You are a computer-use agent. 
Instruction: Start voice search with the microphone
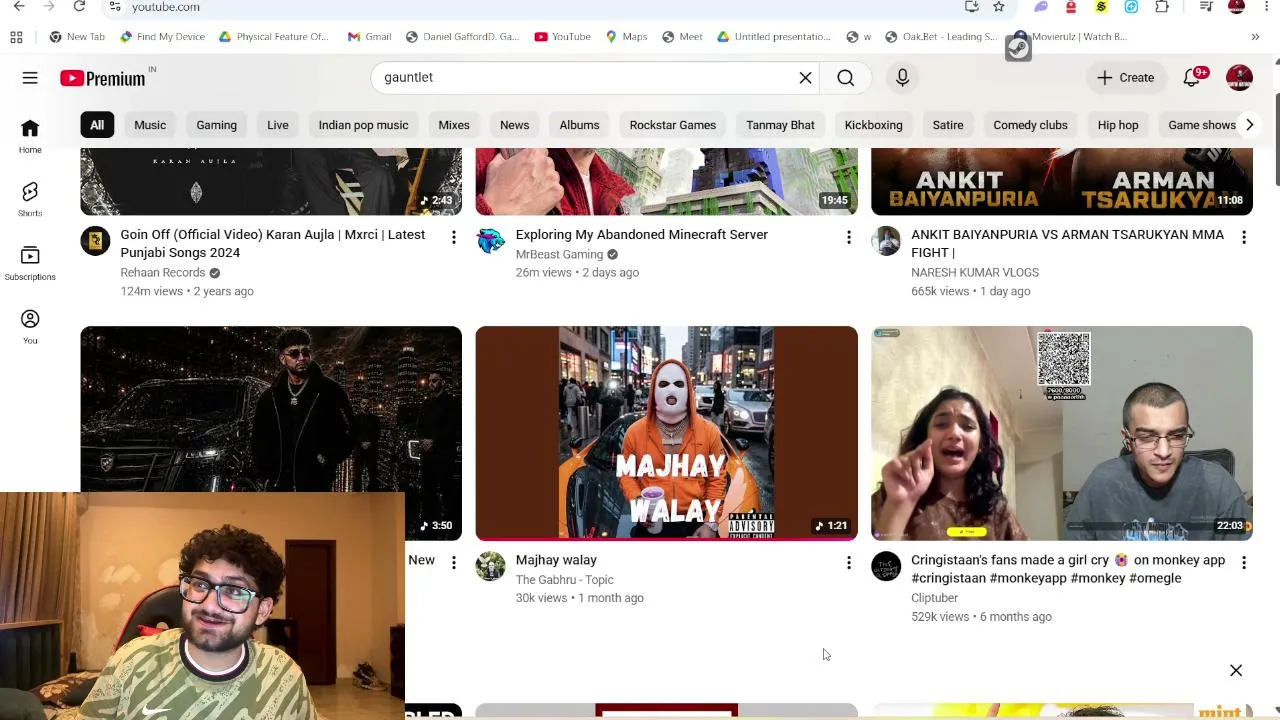902,77
